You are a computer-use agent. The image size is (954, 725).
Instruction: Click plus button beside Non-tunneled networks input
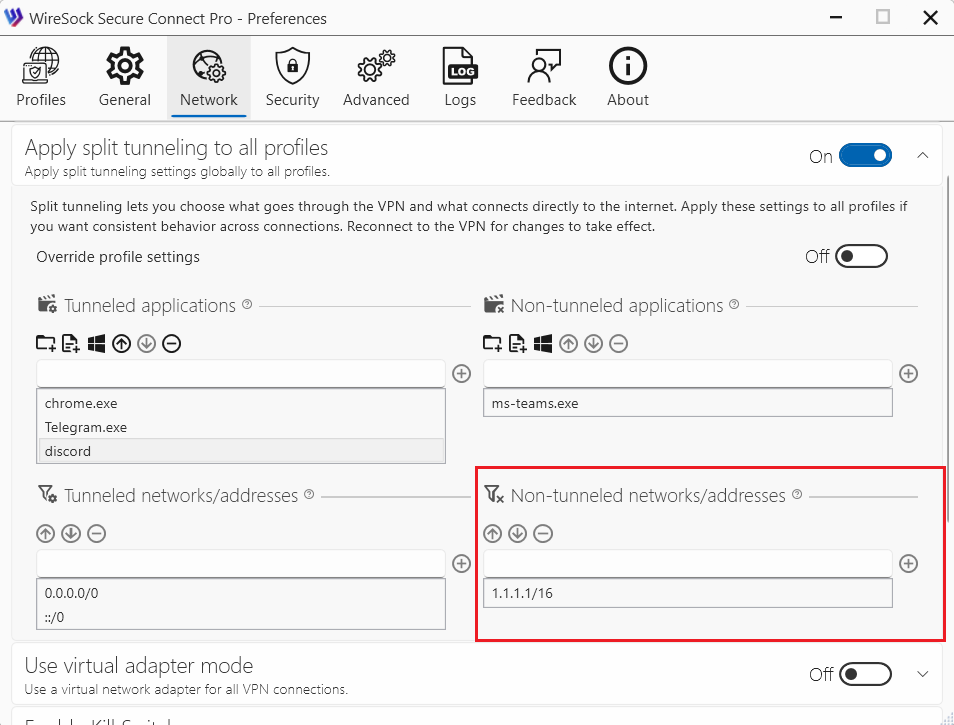click(908, 563)
